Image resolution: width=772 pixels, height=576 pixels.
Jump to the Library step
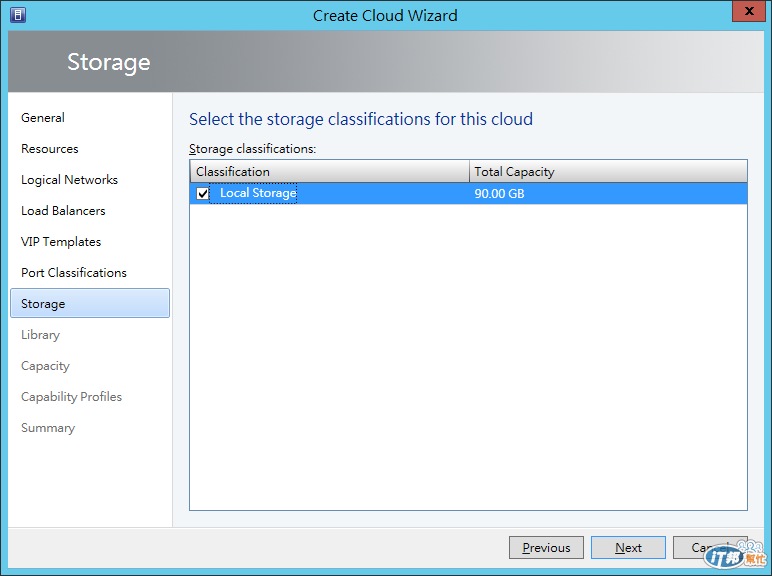(x=41, y=335)
